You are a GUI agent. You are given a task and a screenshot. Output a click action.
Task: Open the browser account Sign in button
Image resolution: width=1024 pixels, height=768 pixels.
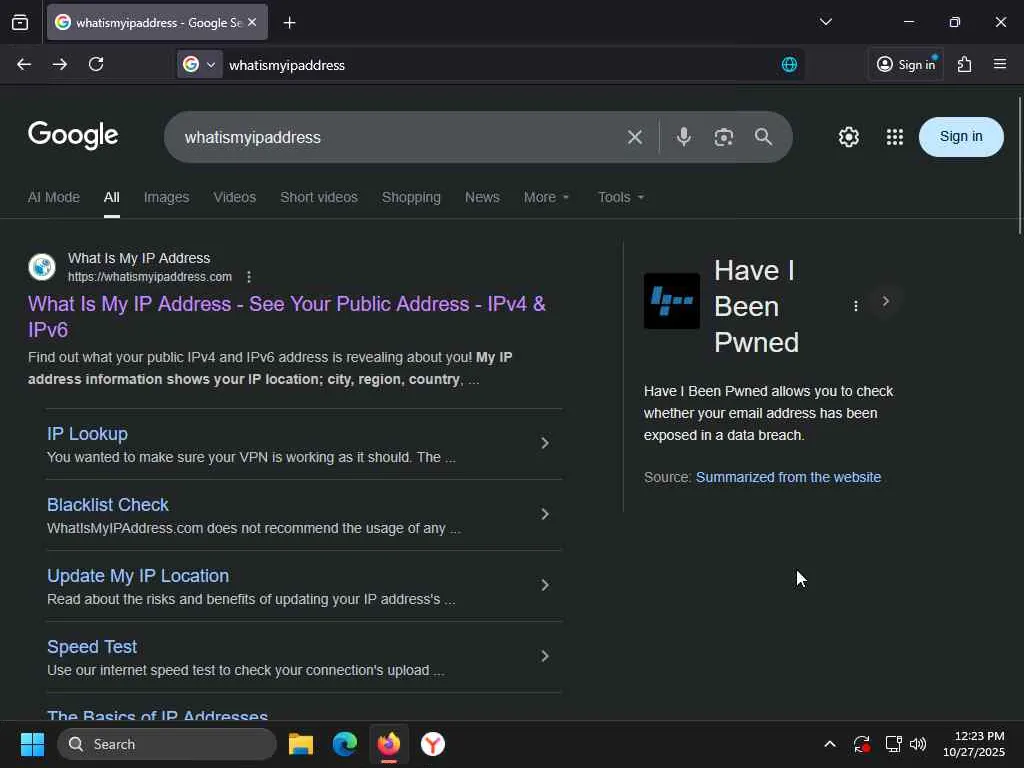pos(906,64)
